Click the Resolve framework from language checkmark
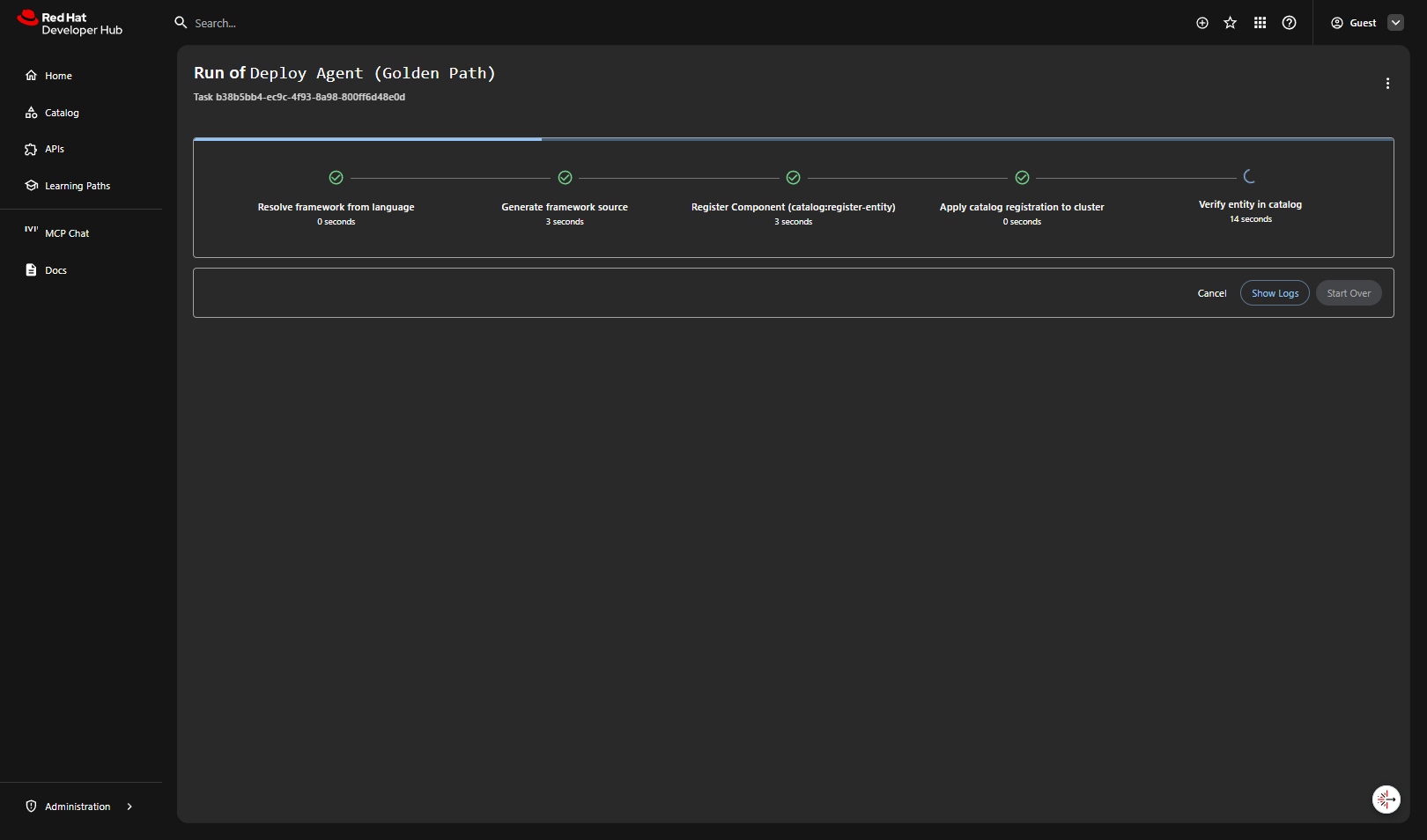The height and width of the screenshot is (840, 1427). [336, 178]
